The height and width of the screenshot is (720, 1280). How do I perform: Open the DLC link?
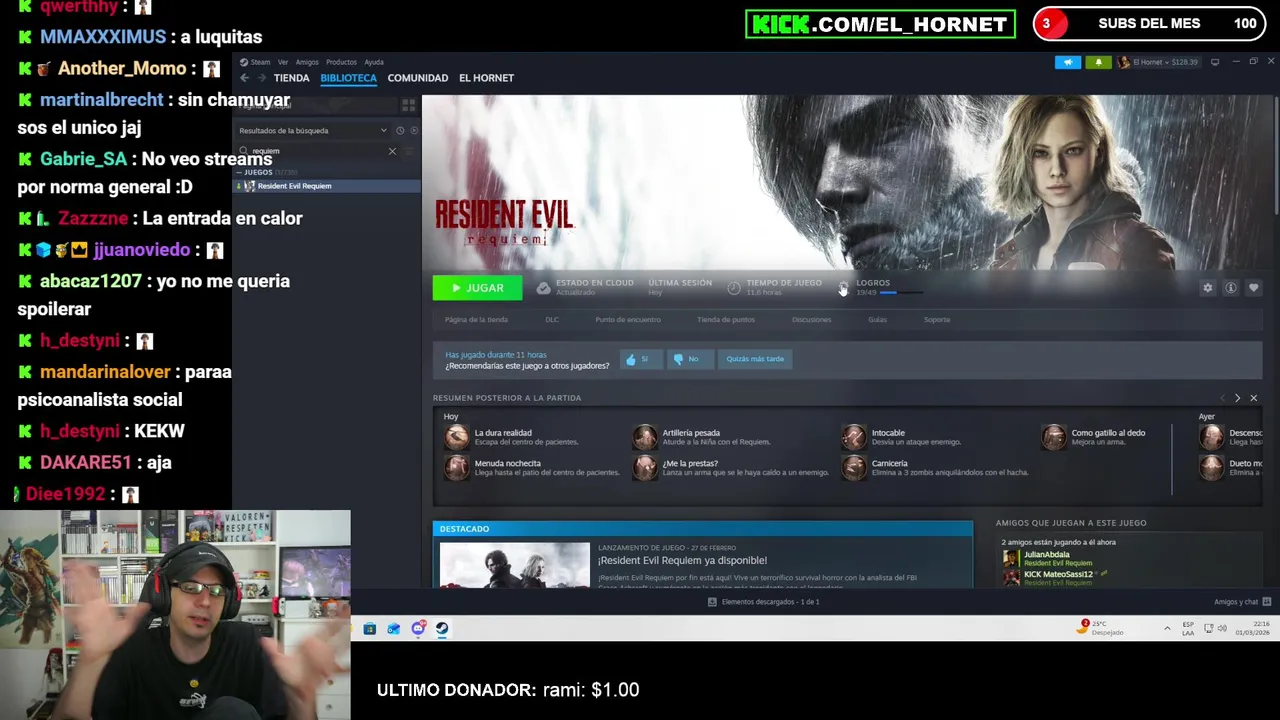point(552,320)
